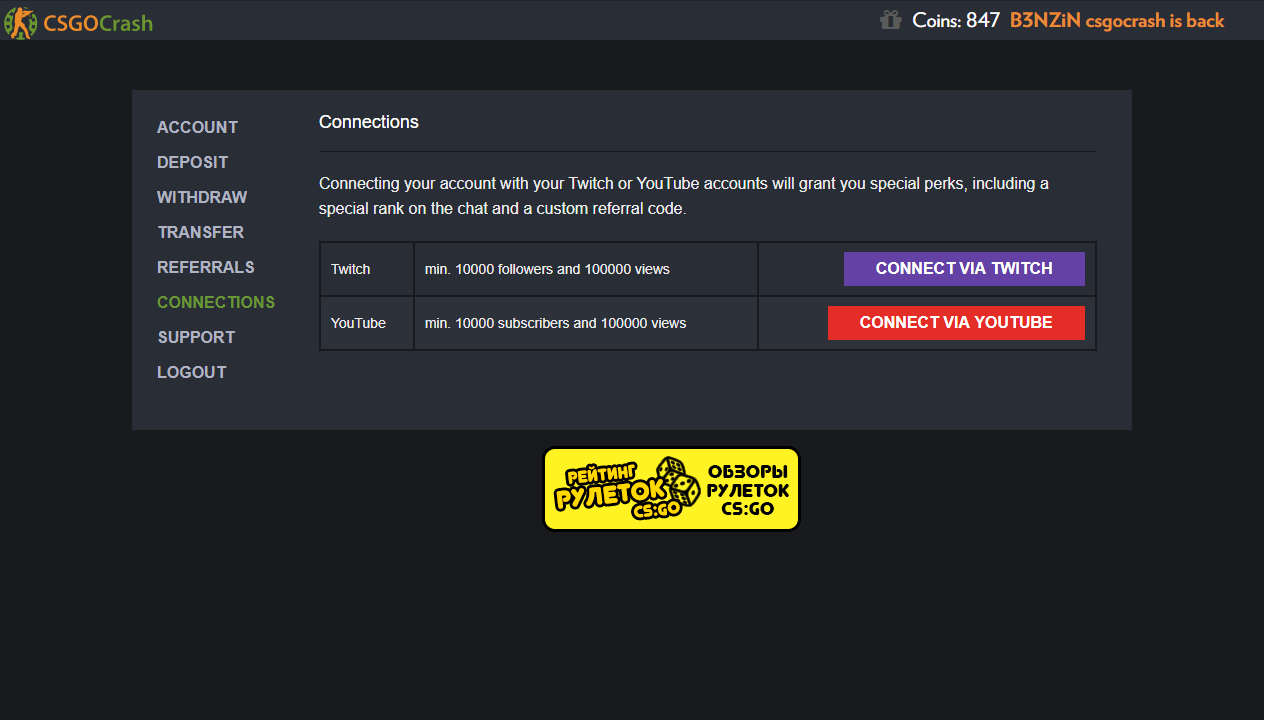Open the WITHDRAW section

pyautogui.click(x=202, y=197)
